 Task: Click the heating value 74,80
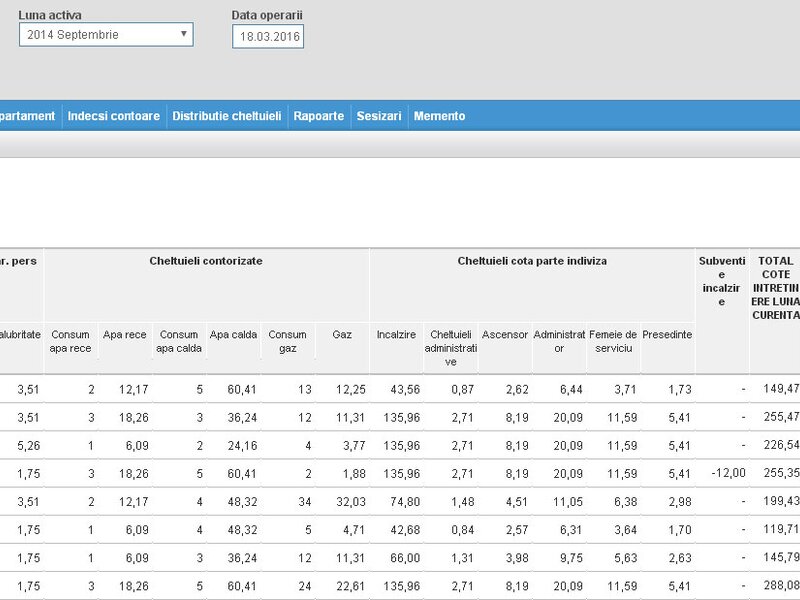[x=405, y=502]
